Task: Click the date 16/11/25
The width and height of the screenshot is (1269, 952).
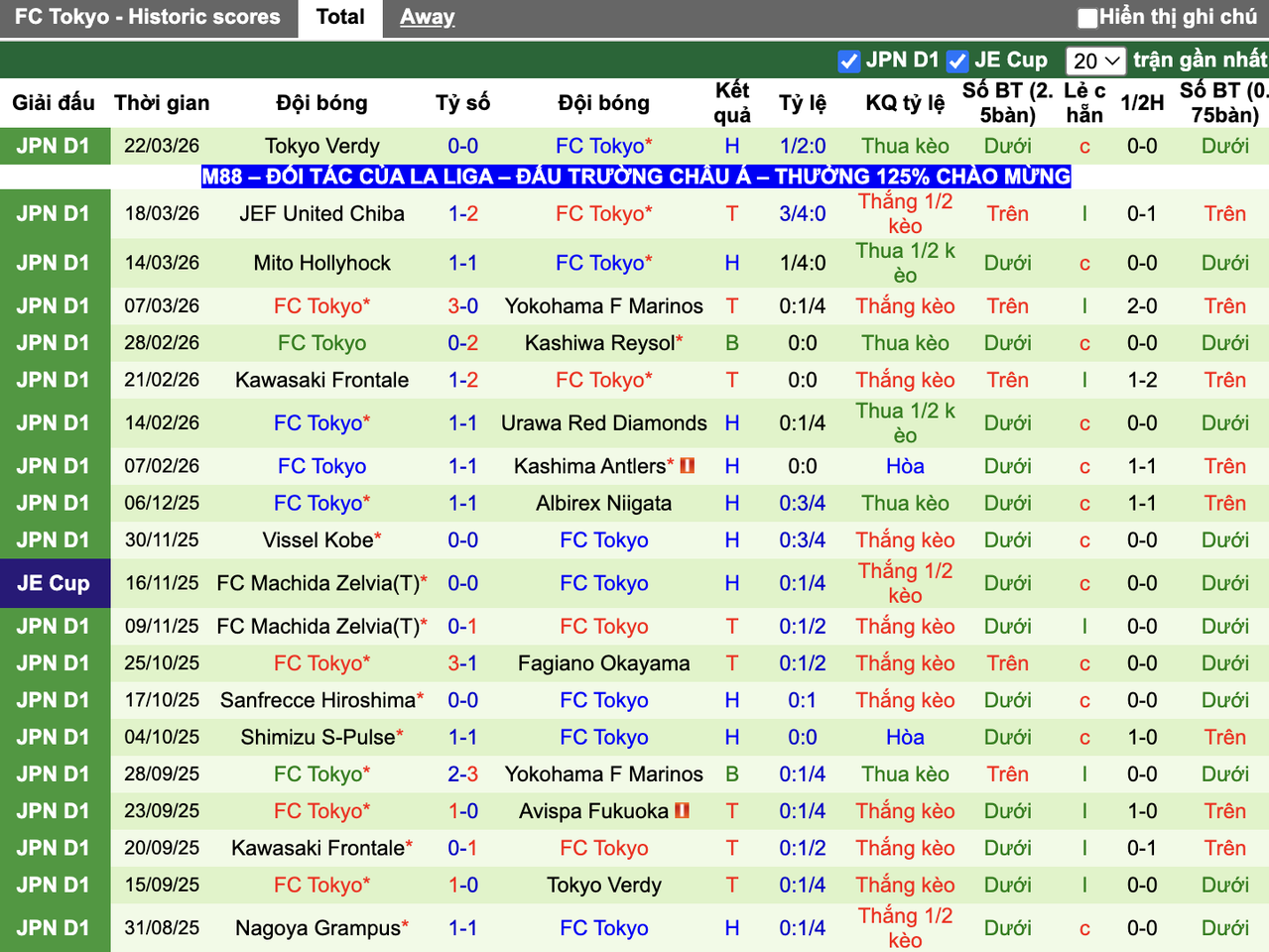Action: click(x=162, y=583)
